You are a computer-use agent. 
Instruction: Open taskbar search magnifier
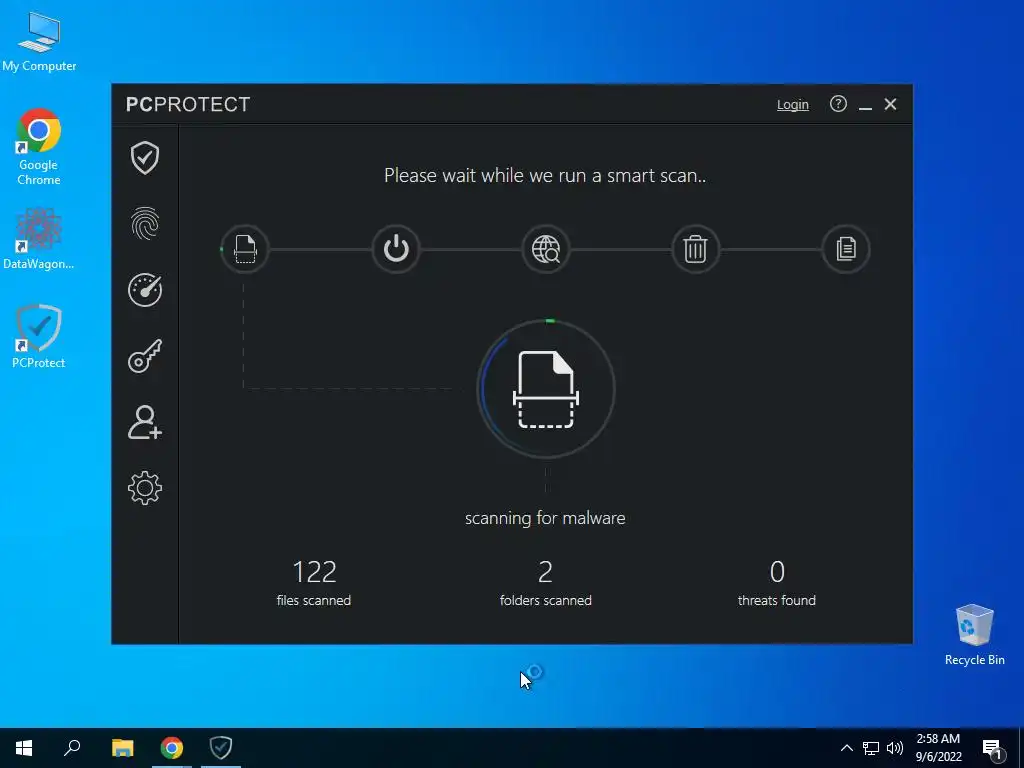point(72,748)
